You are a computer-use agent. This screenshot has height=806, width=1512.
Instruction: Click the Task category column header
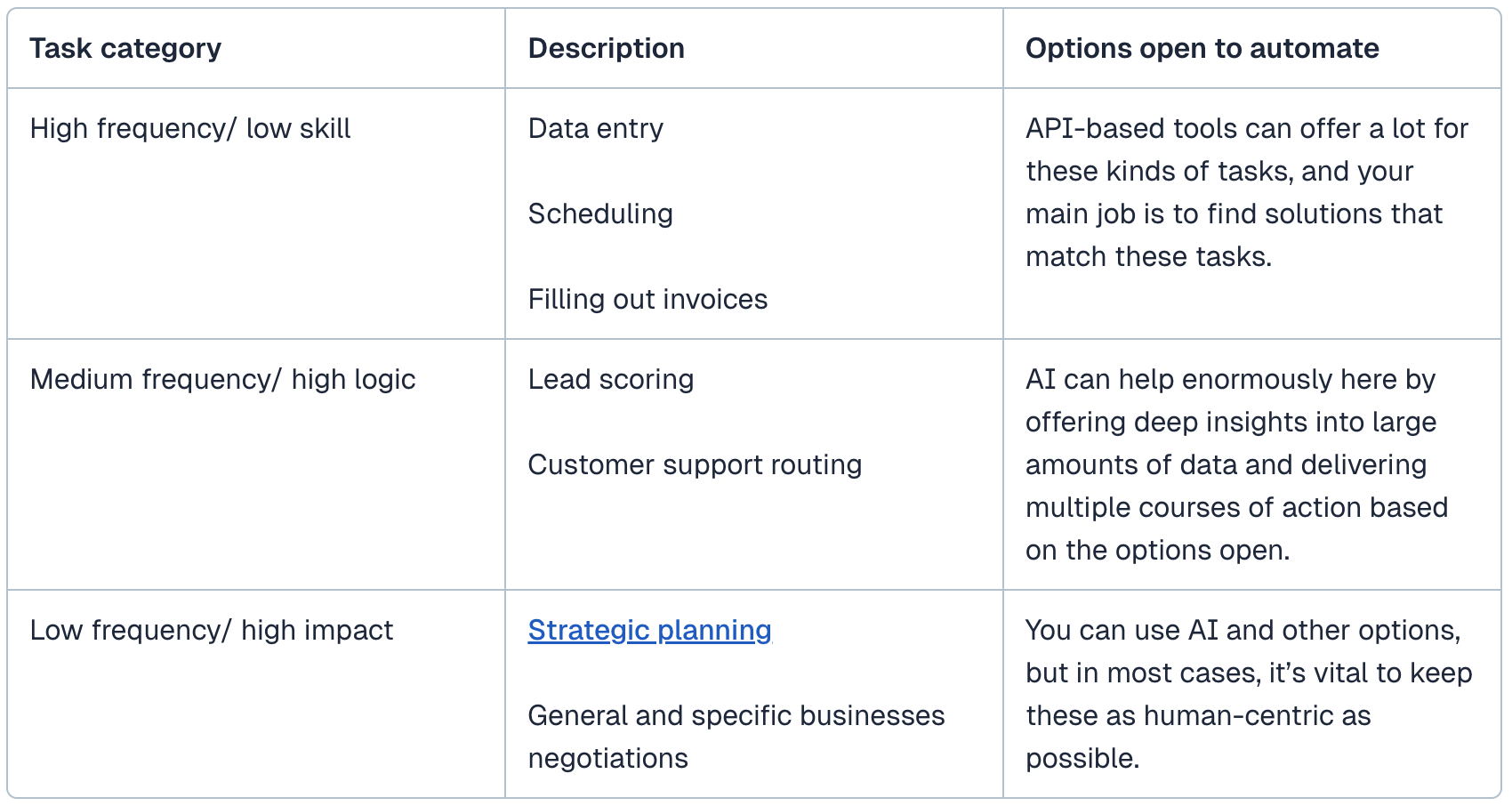click(125, 48)
